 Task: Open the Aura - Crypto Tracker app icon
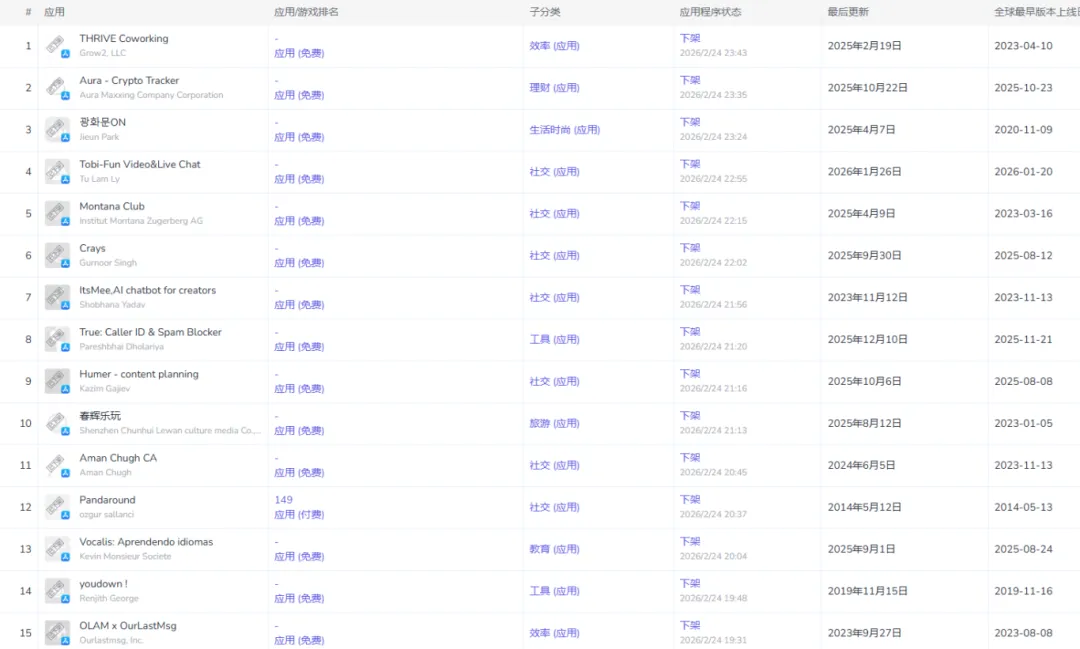coord(57,88)
